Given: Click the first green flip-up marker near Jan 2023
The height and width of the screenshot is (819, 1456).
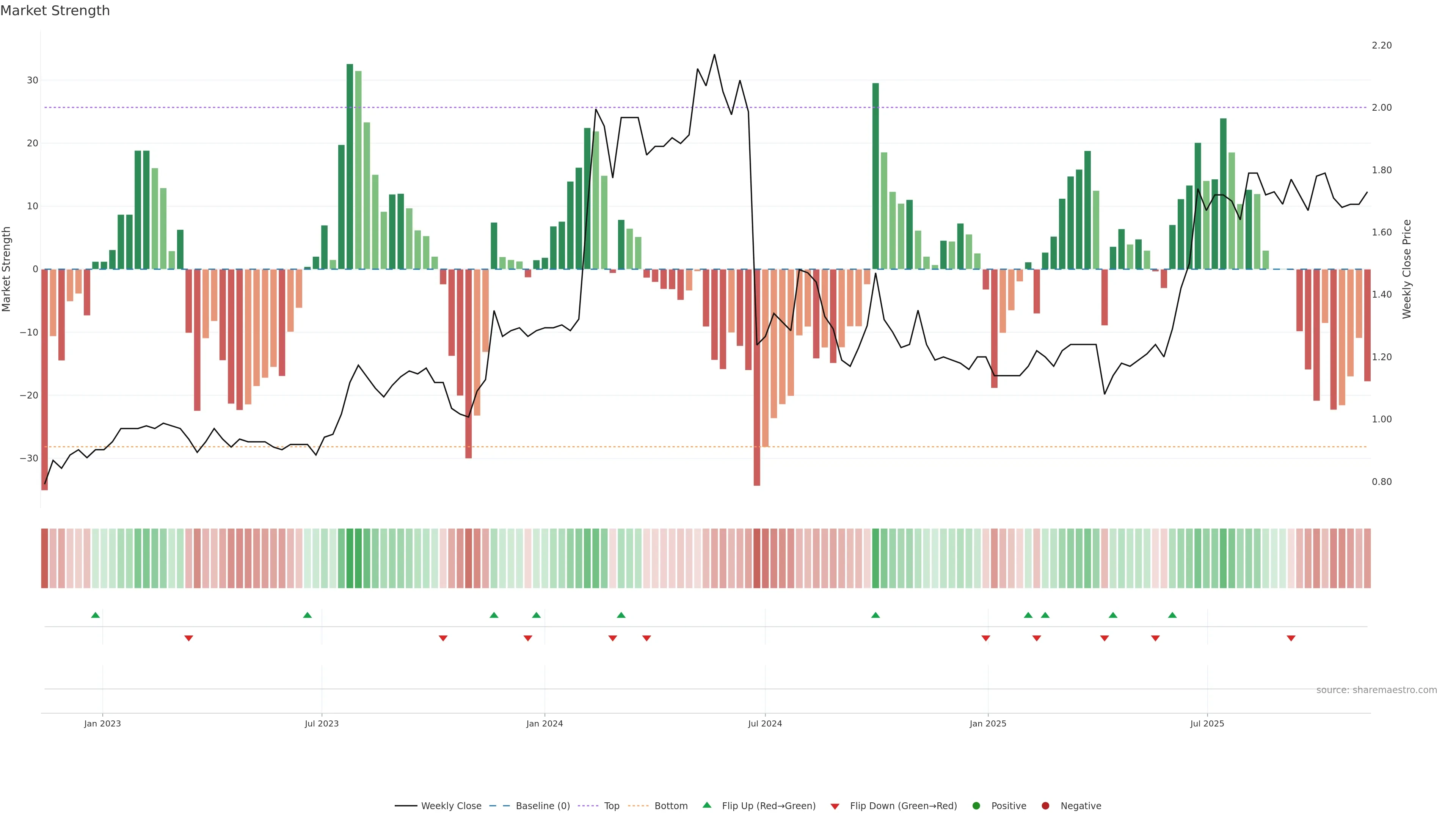Looking at the screenshot, I should pos(96,615).
